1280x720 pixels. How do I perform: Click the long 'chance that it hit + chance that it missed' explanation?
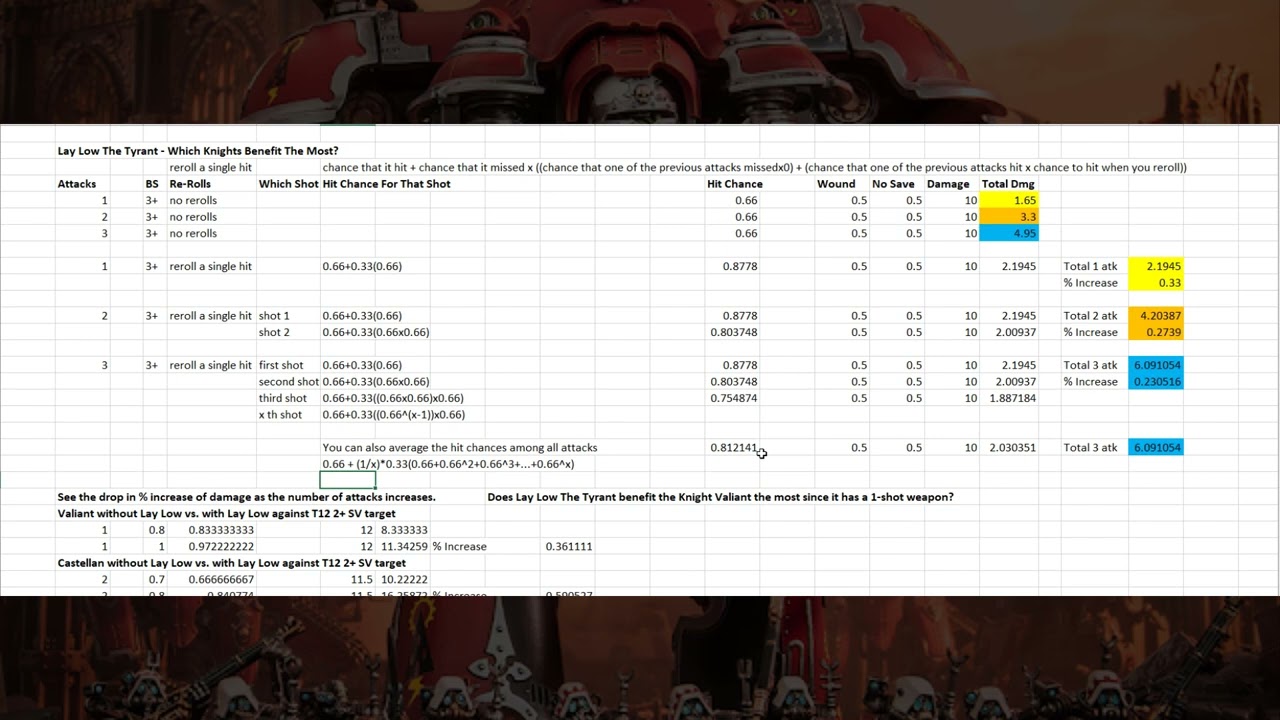pos(754,167)
